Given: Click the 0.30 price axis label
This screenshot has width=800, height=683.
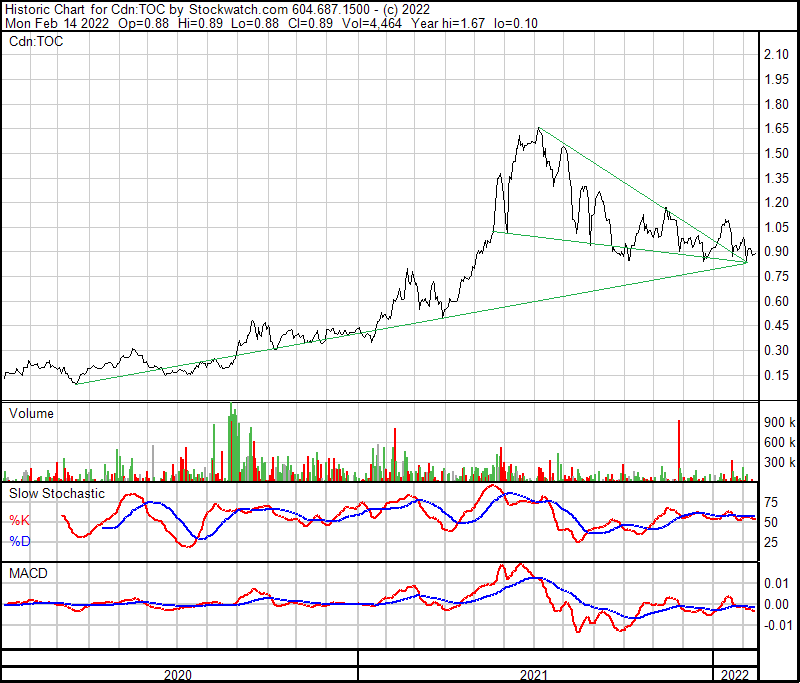Looking at the screenshot, I should (x=776, y=350).
